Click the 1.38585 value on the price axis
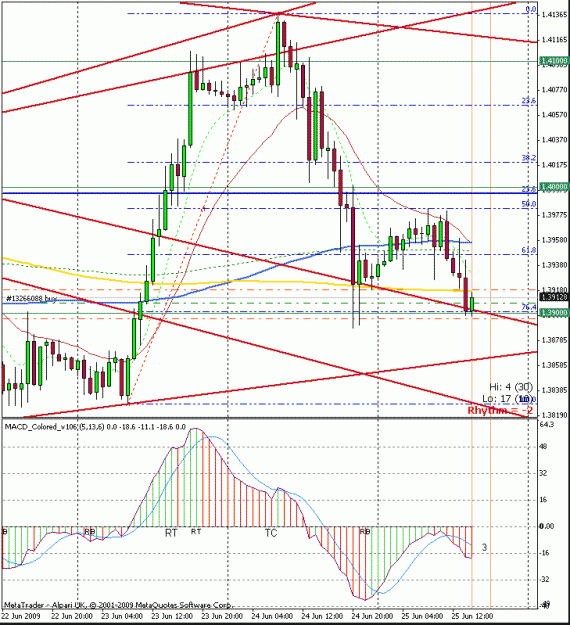 click(554, 365)
